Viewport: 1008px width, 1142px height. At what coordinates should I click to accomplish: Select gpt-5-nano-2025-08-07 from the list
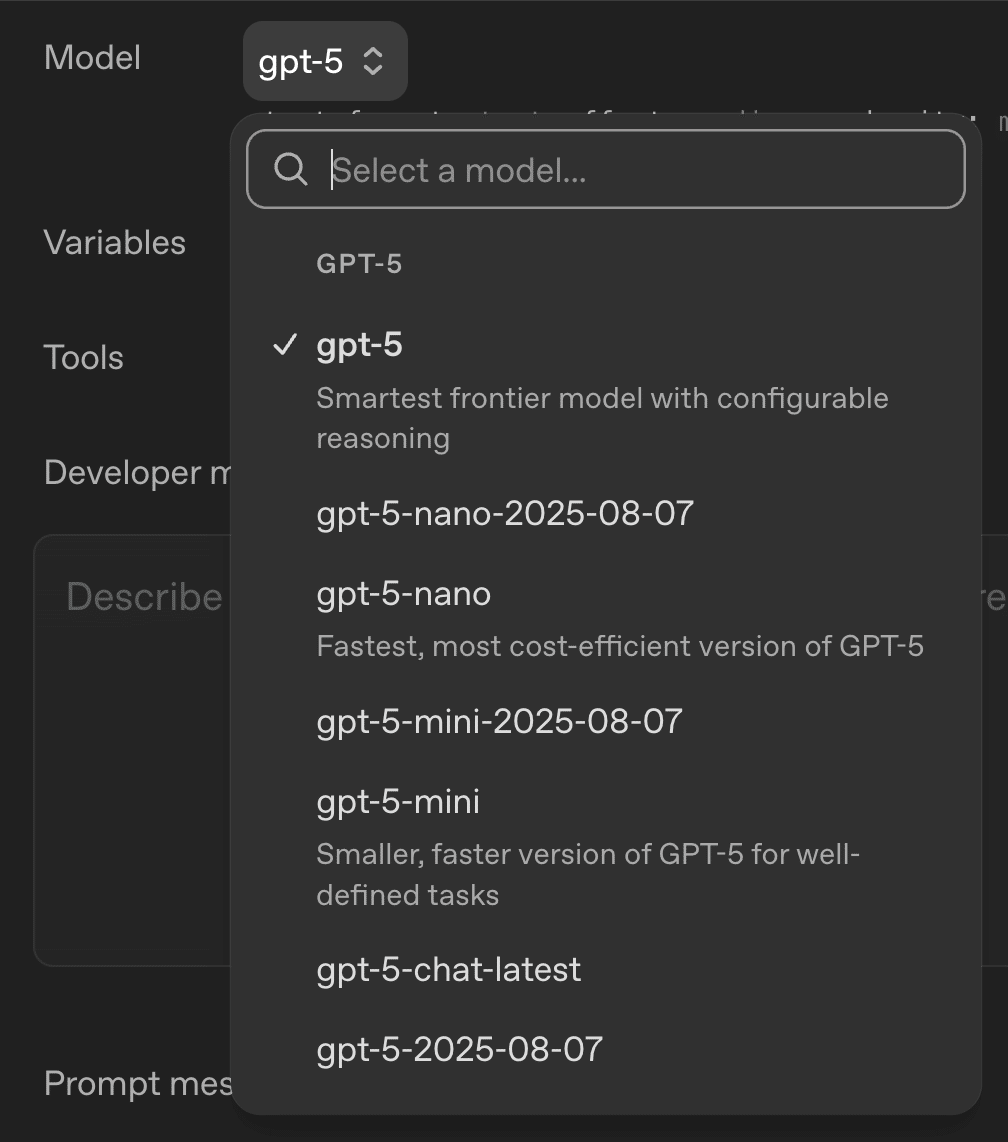click(x=504, y=513)
